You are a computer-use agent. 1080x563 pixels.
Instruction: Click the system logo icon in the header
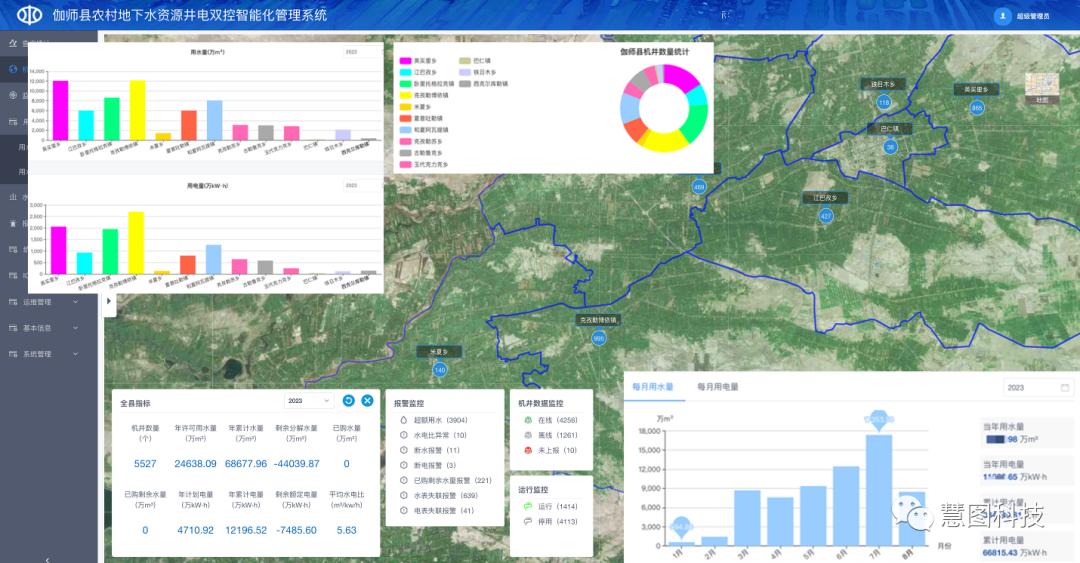(29, 14)
